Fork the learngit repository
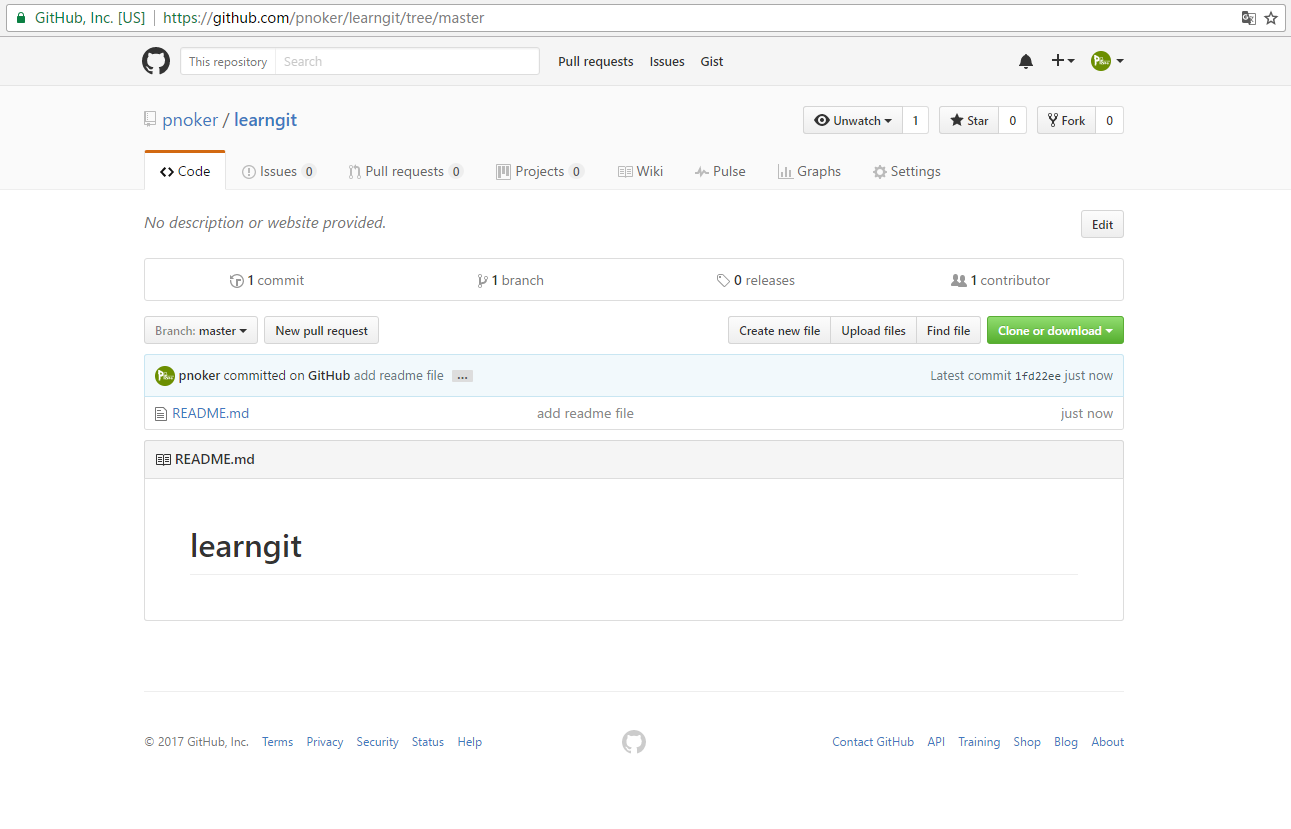Image resolution: width=1291 pixels, height=829 pixels. pyautogui.click(x=1067, y=121)
